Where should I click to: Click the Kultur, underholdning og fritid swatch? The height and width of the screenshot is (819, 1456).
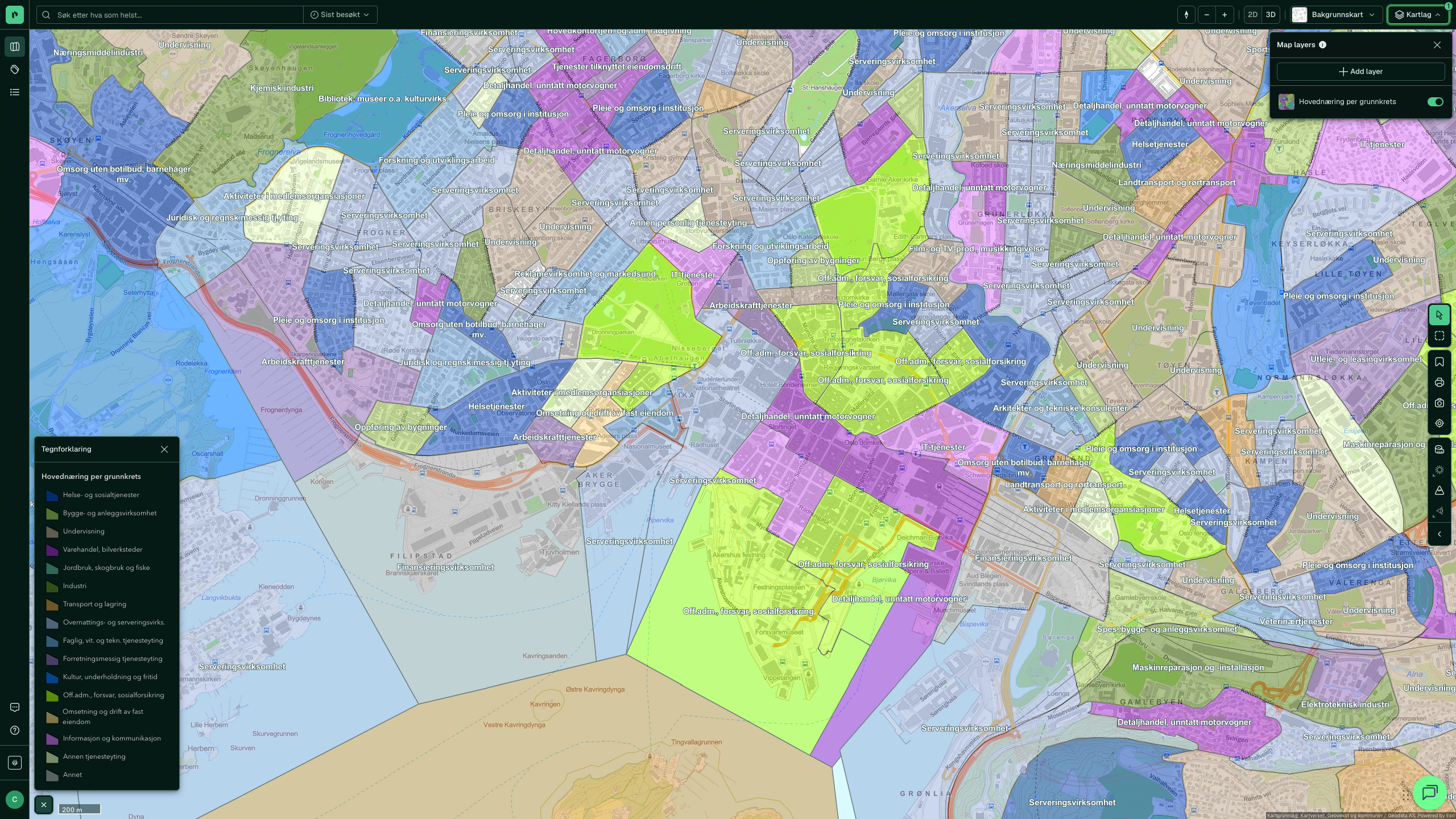(x=52, y=677)
